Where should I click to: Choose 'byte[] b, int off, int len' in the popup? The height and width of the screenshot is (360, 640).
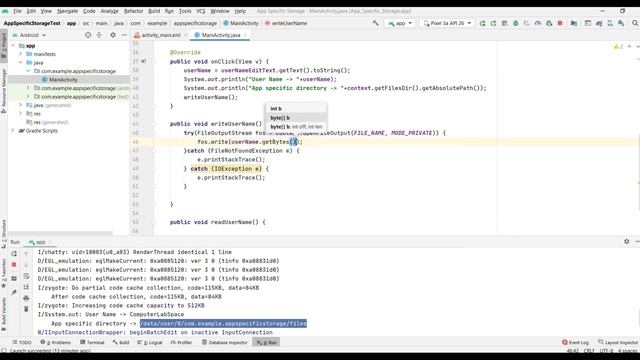(296, 127)
